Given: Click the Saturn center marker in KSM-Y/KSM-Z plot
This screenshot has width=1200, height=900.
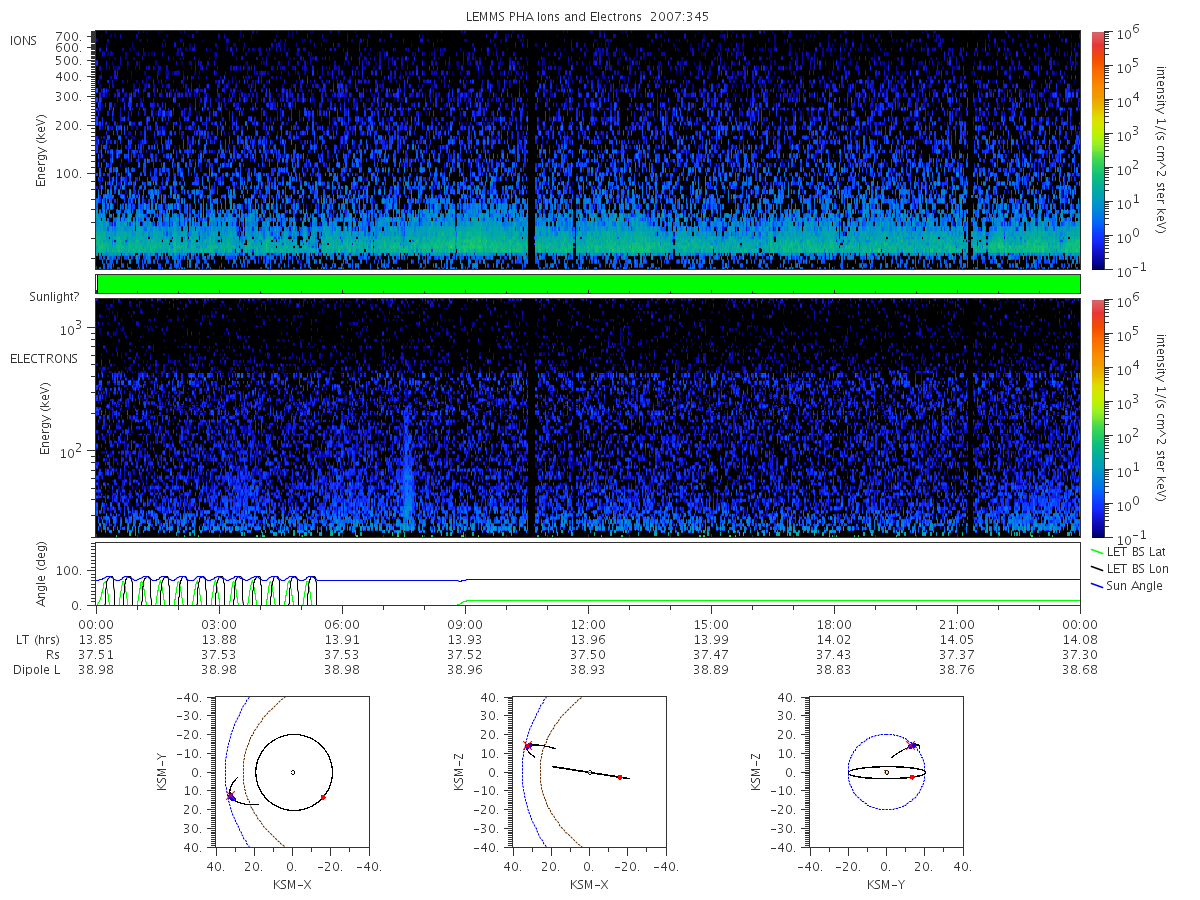Looking at the screenshot, I should click(x=886, y=772).
